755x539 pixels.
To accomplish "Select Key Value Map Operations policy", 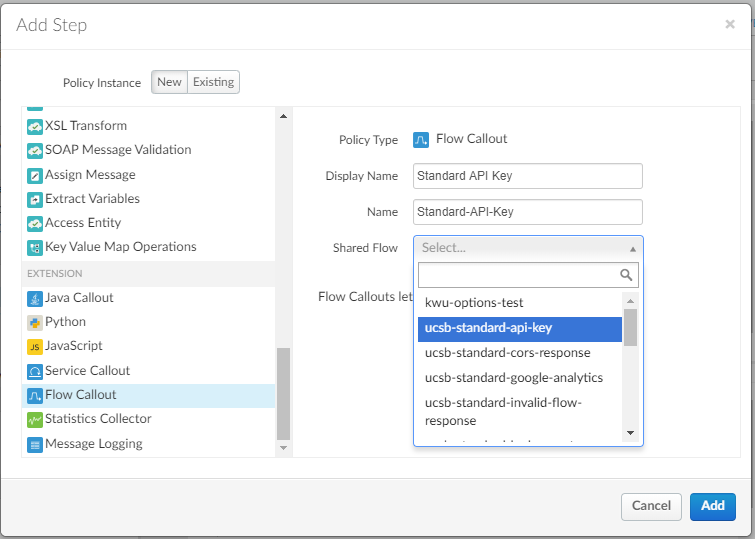I will pyautogui.click(x=120, y=247).
